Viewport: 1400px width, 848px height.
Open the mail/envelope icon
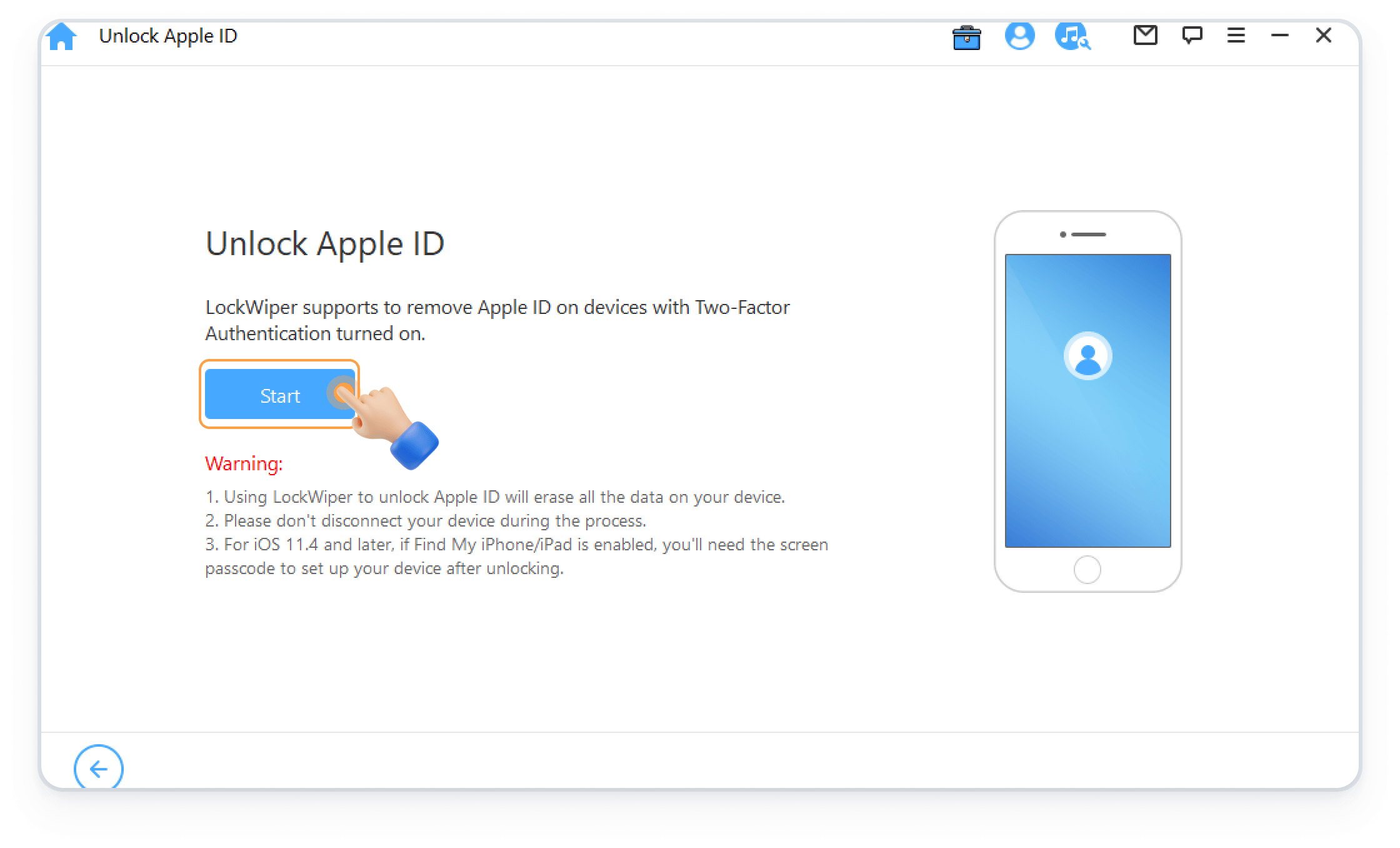coord(1145,35)
